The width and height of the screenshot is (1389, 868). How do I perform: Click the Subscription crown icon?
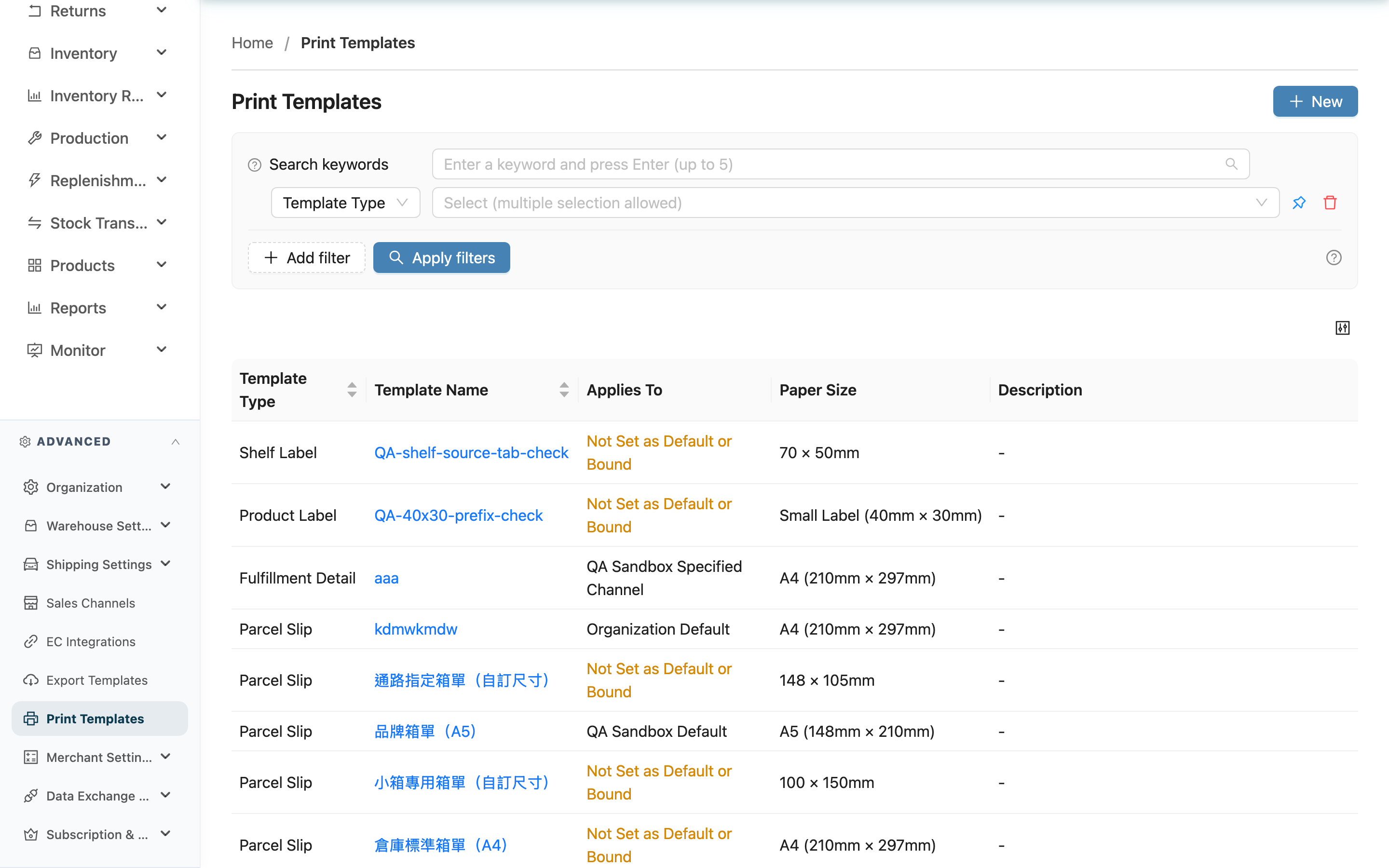(x=31, y=834)
